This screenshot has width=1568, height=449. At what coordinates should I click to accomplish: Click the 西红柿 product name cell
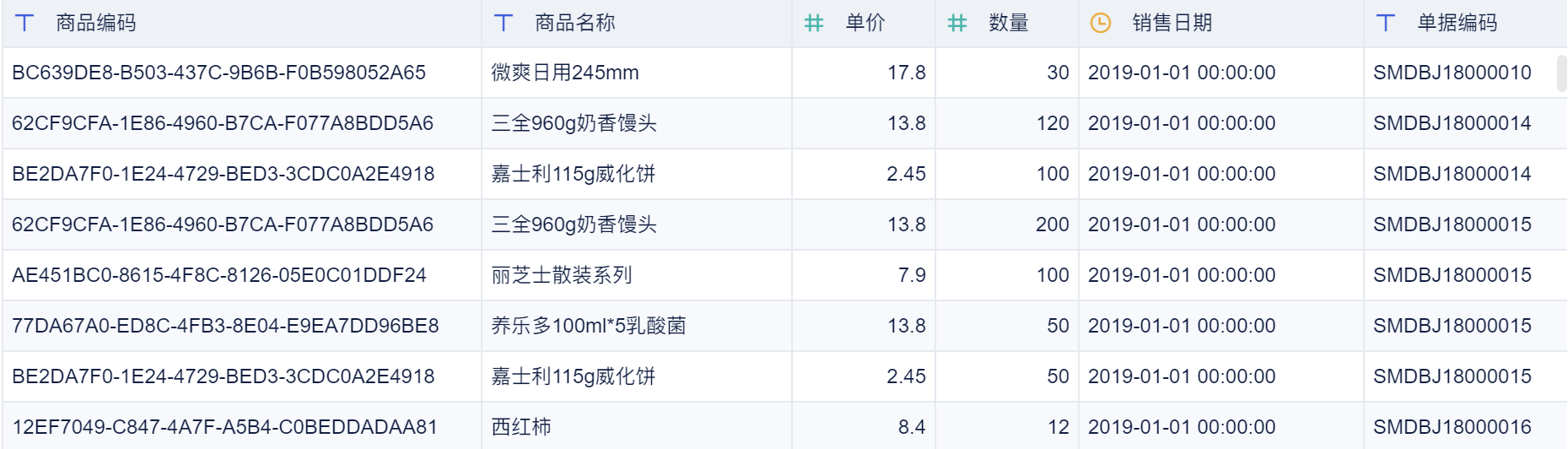pos(521,427)
